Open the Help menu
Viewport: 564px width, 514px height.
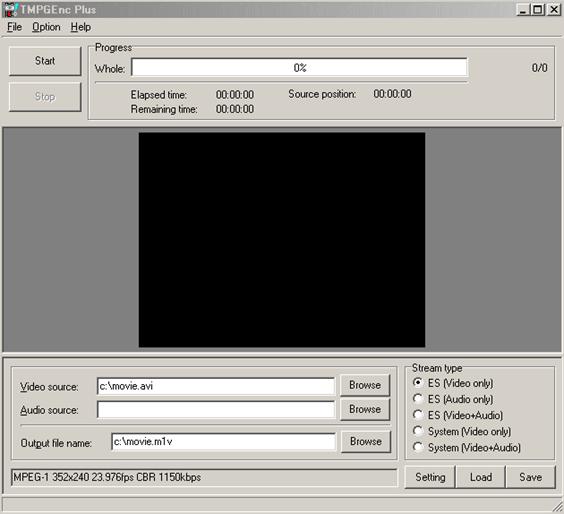pyautogui.click(x=81, y=27)
